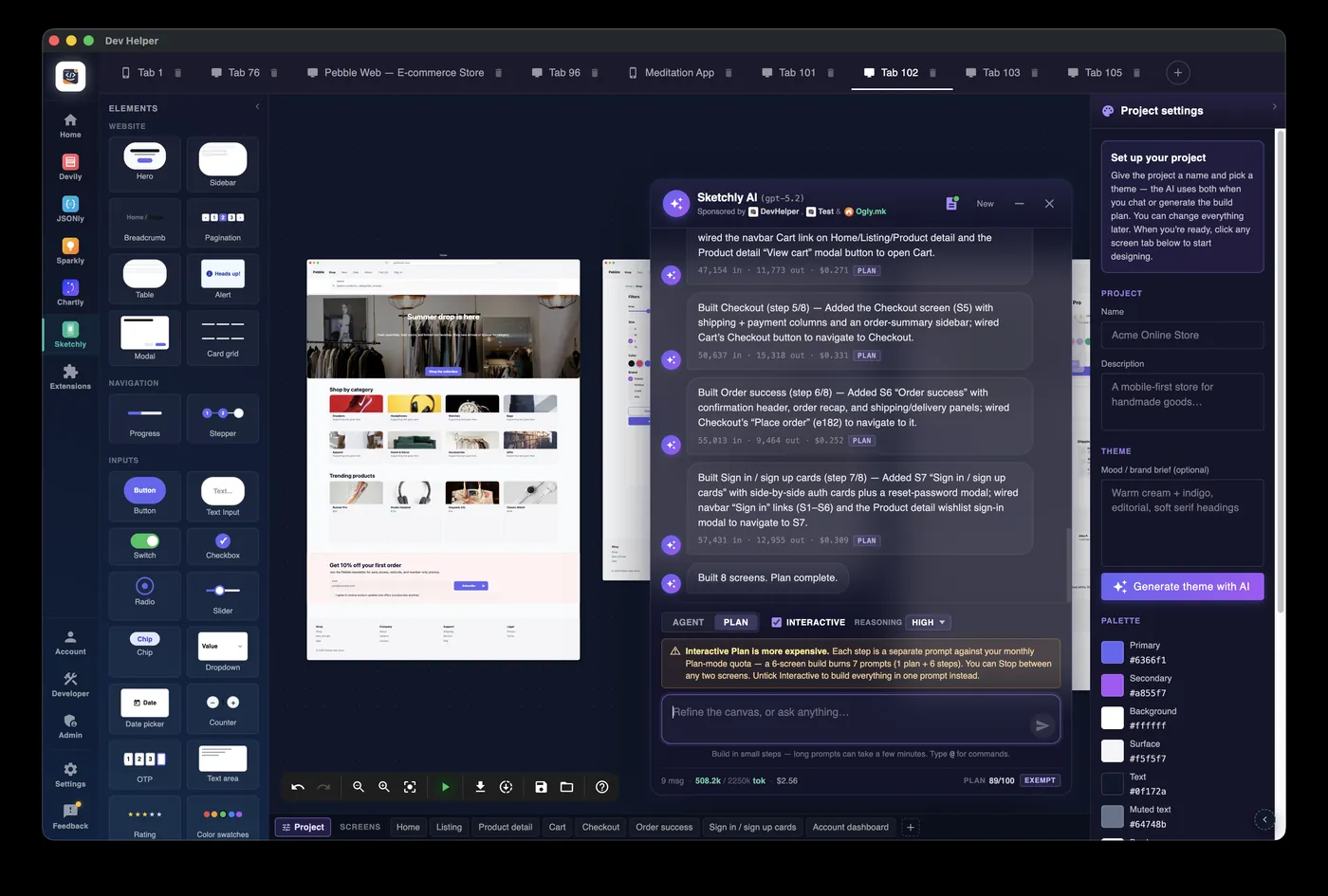Viewport: 1328px width, 896px height.
Task: Click the zoom in magnifier icon
Action: tap(384, 787)
